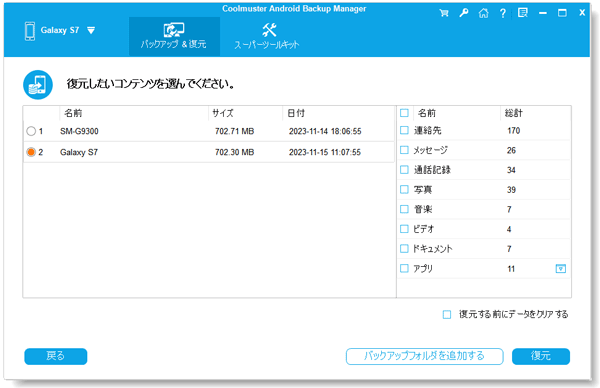Viewport: 600px width, 388px height.
Task: Maximize the Coolmuster window
Action: tap(562, 13)
